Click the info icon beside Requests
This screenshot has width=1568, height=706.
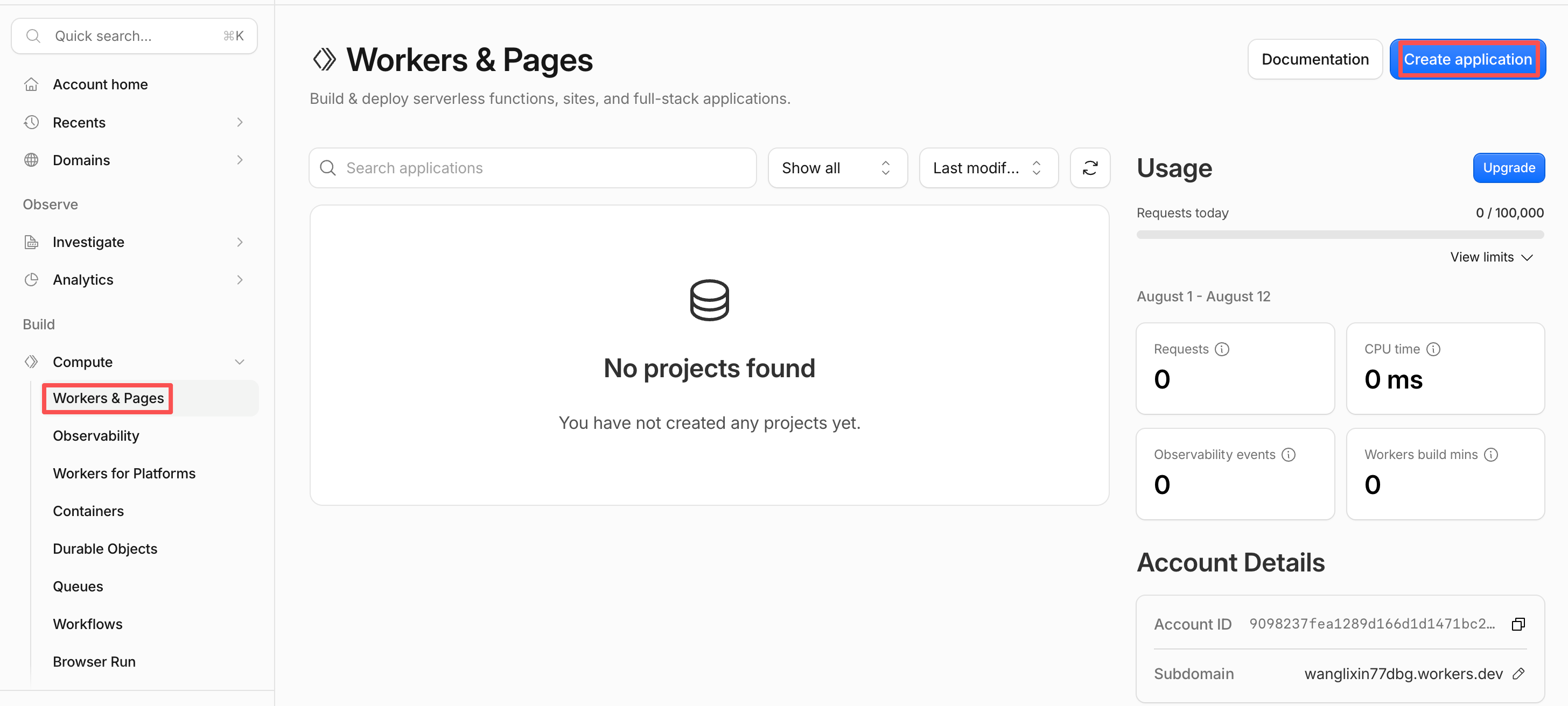[1222, 349]
